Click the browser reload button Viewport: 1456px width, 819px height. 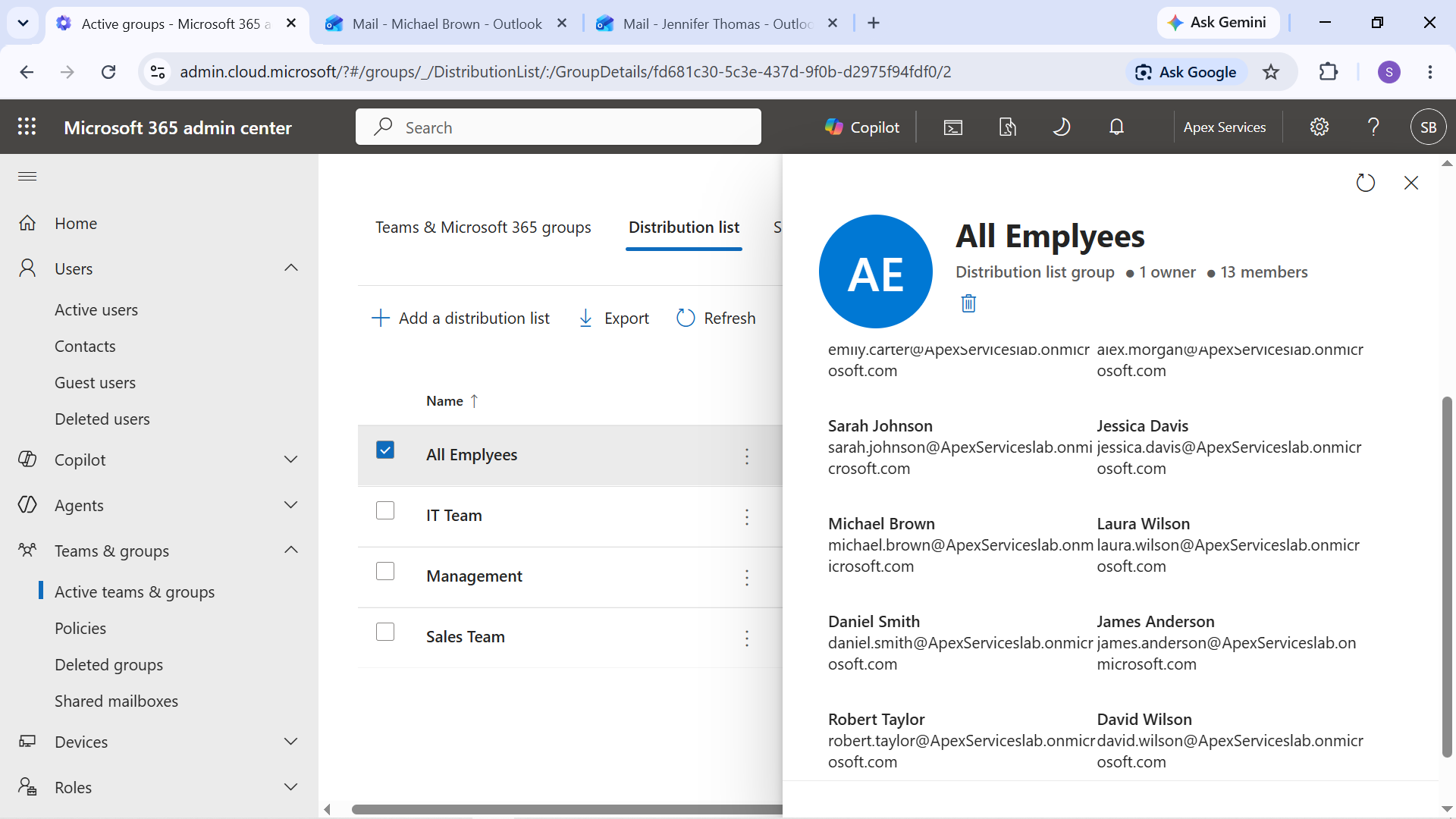[108, 72]
